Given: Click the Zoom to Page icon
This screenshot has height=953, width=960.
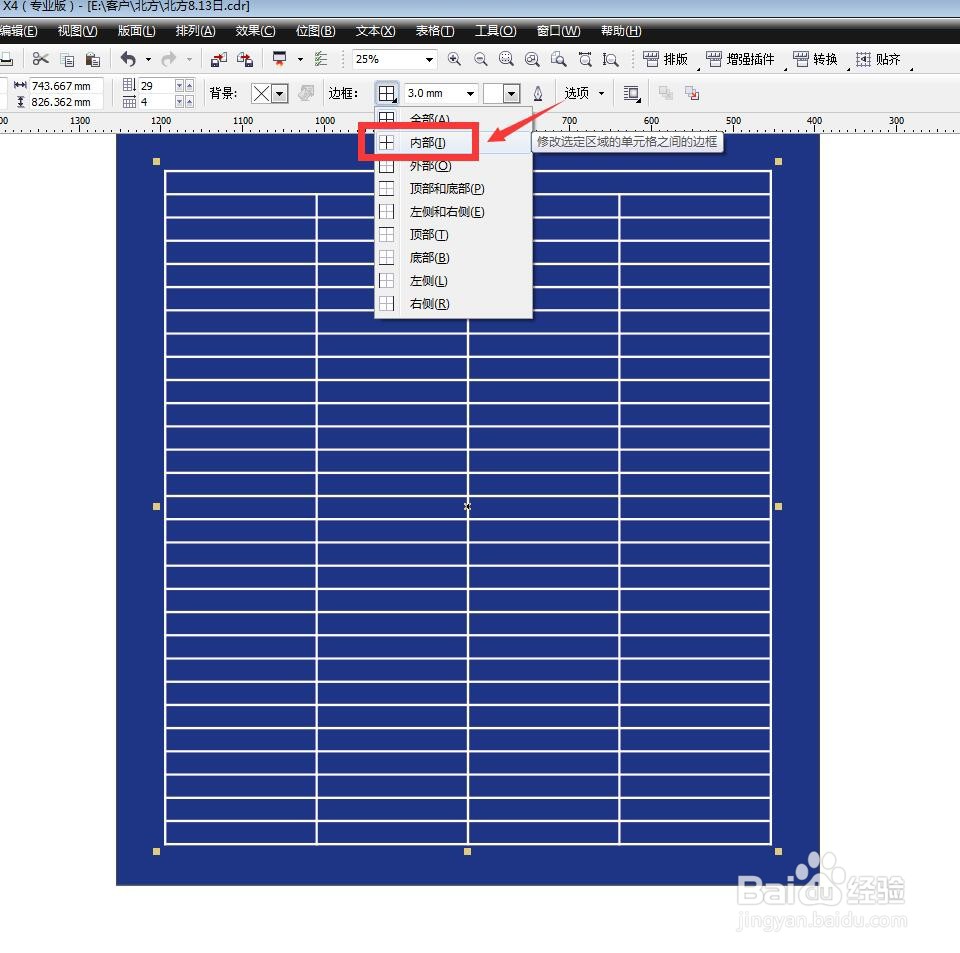Looking at the screenshot, I should (x=558, y=59).
